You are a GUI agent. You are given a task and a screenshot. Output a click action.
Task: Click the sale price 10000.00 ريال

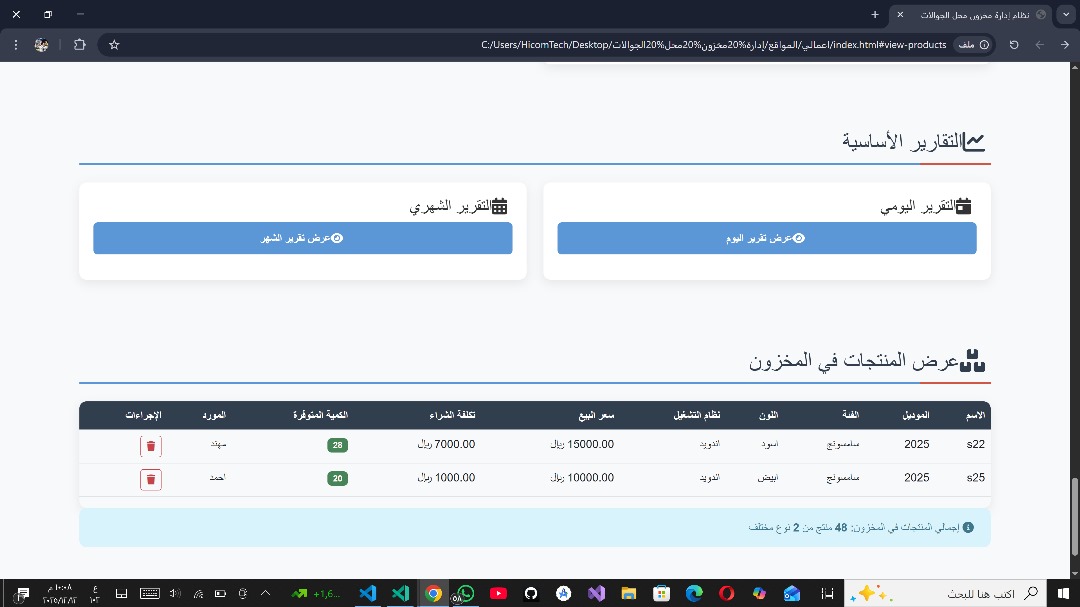pos(582,477)
